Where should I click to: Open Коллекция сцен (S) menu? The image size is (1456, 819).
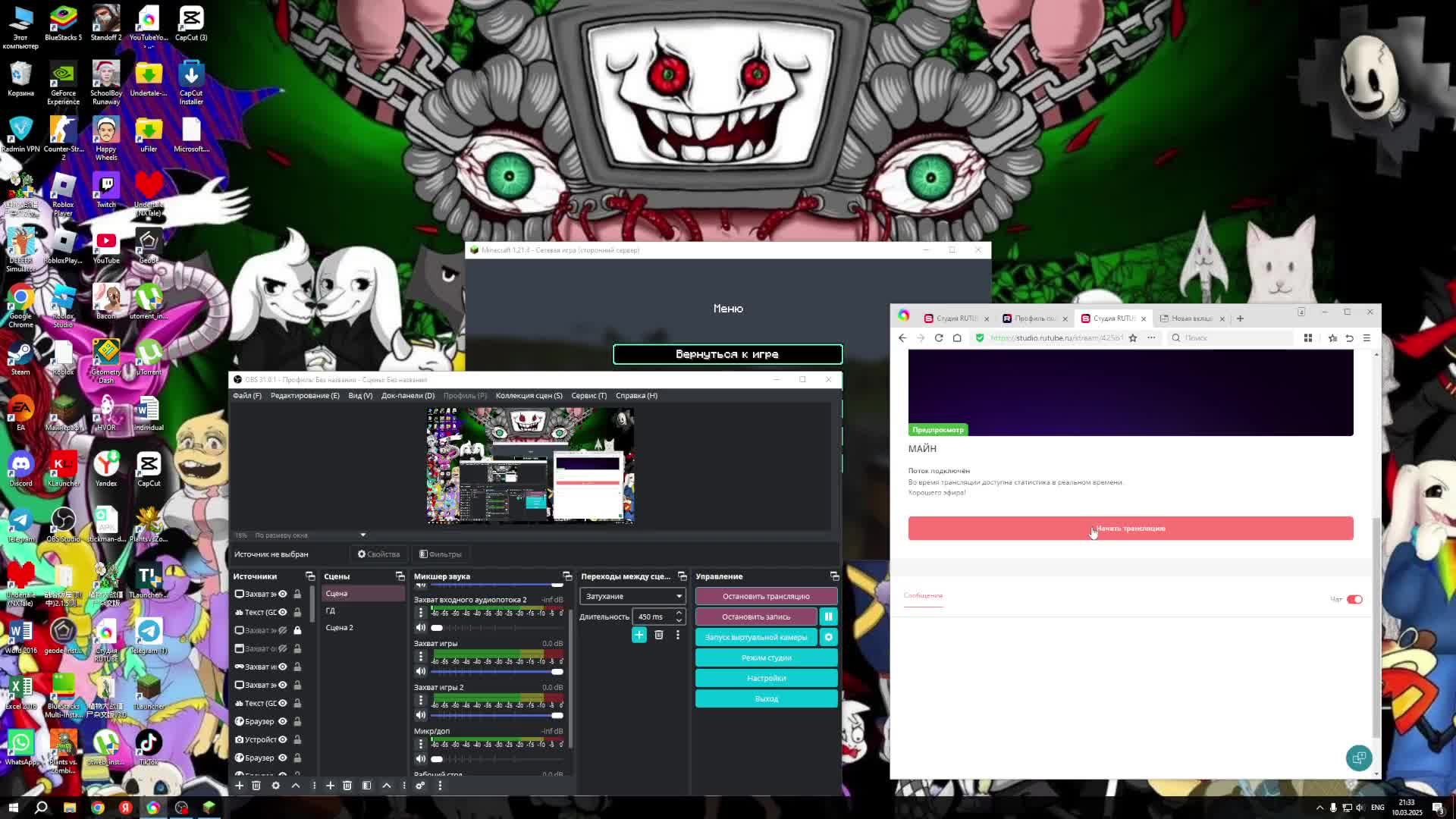[529, 395]
